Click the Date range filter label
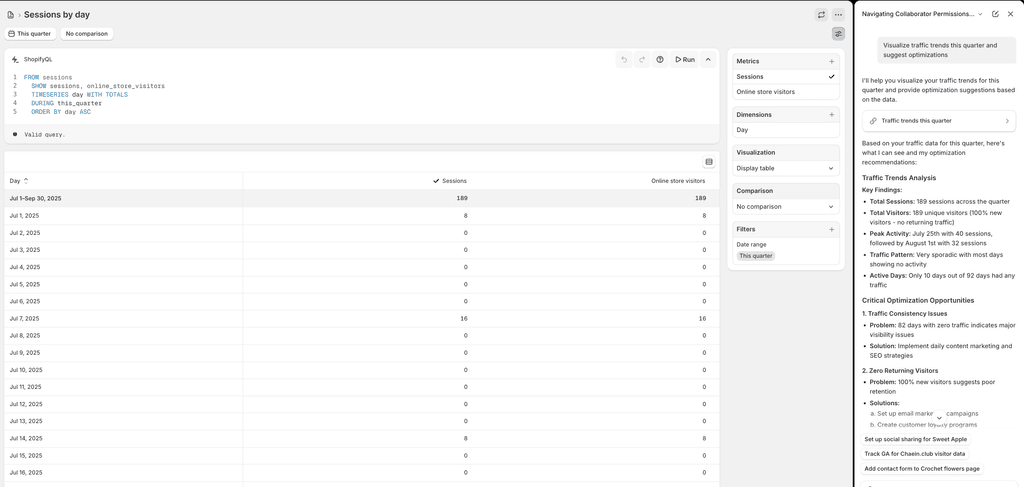Screen dimensions: 1024x487 [x=751, y=245]
